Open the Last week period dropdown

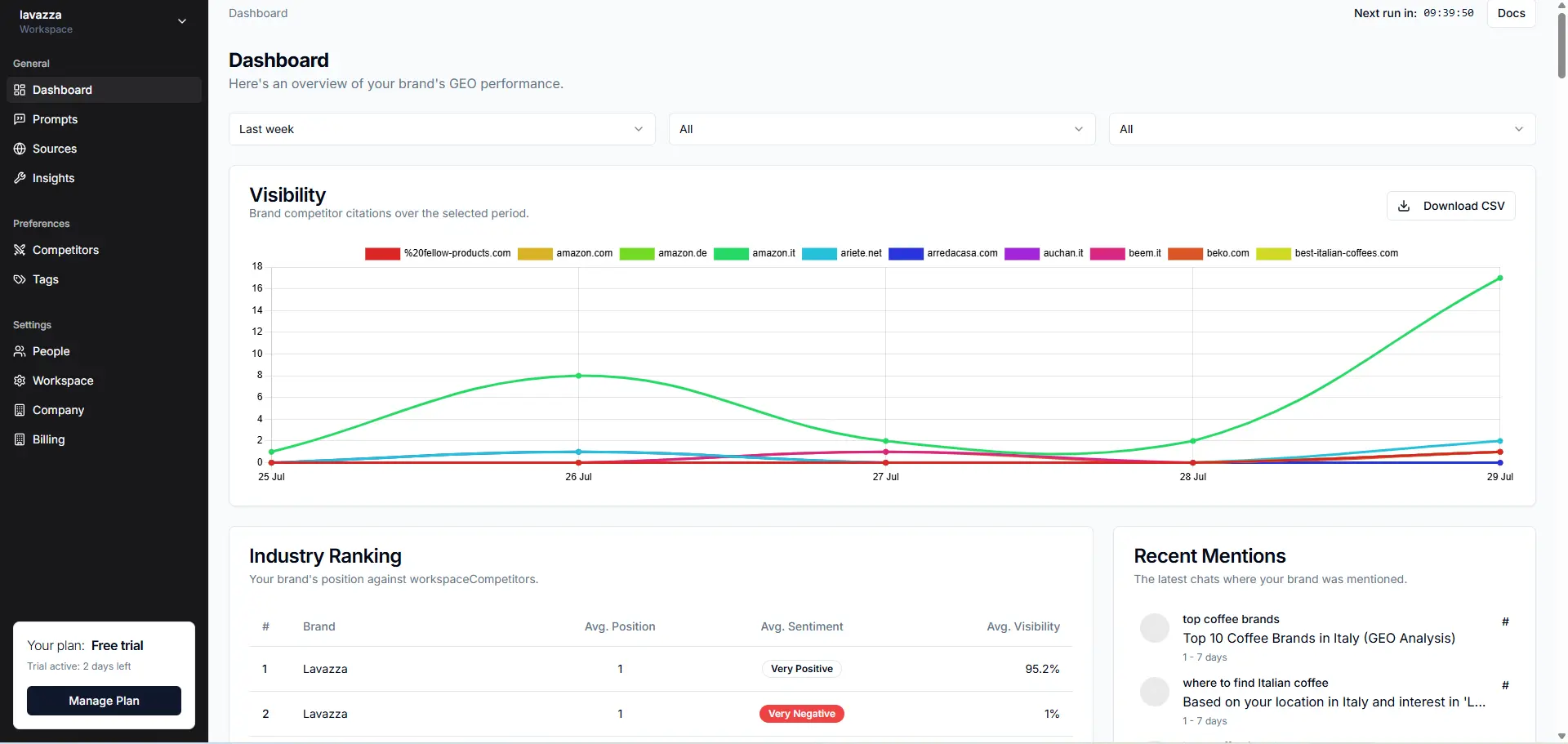(x=442, y=129)
